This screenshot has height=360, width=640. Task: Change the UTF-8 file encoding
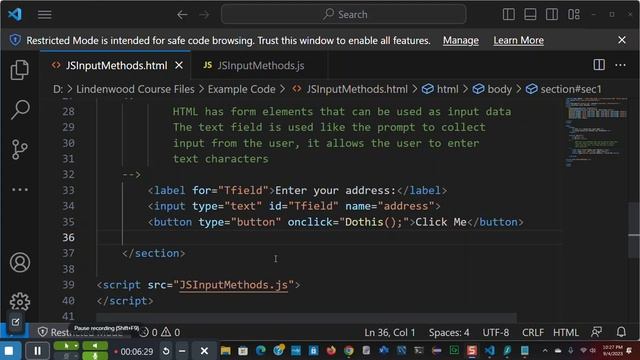pyautogui.click(x=496, y=332)
